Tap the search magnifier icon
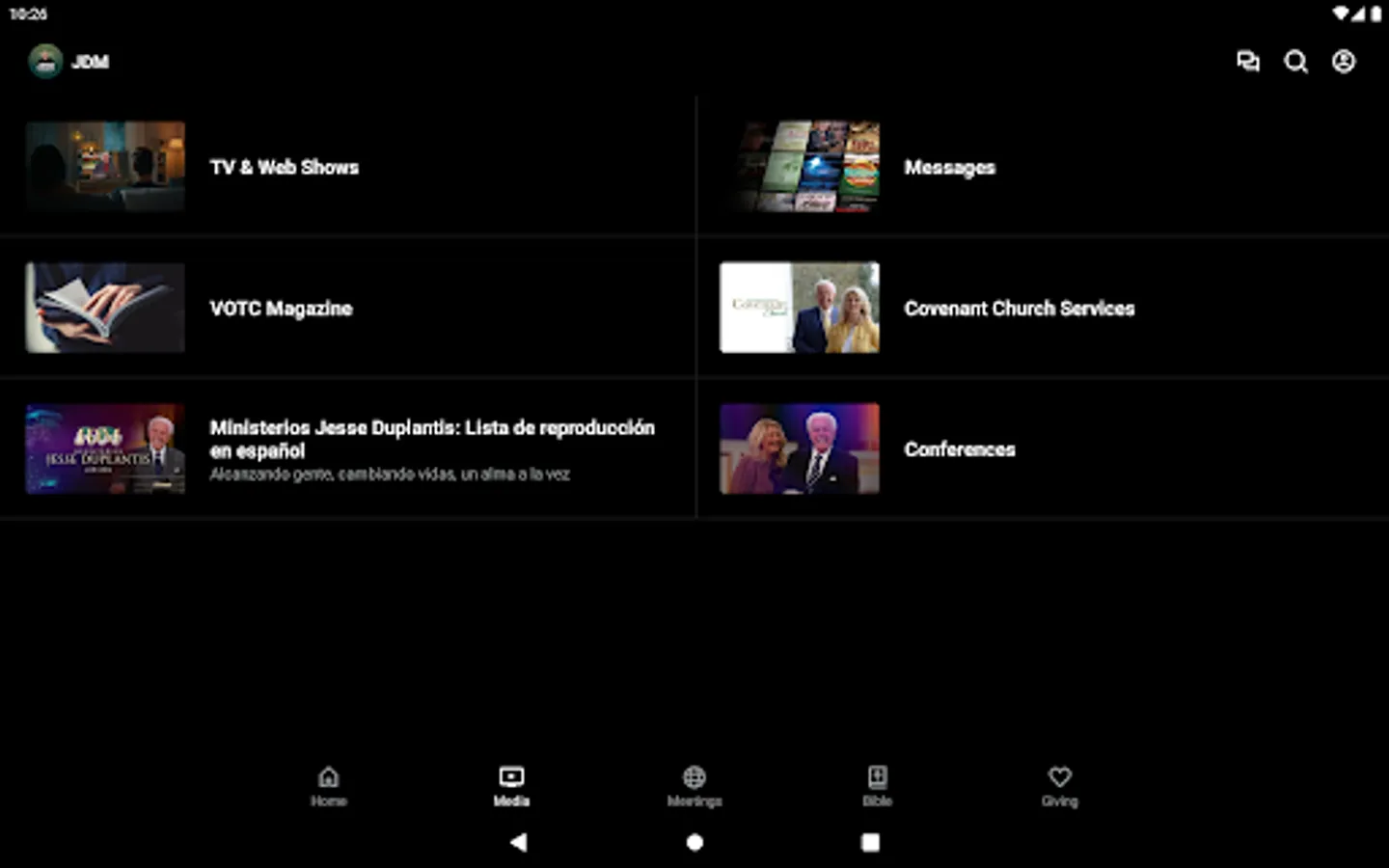This screenshot has height=868, width=1389. [1295, 62]
